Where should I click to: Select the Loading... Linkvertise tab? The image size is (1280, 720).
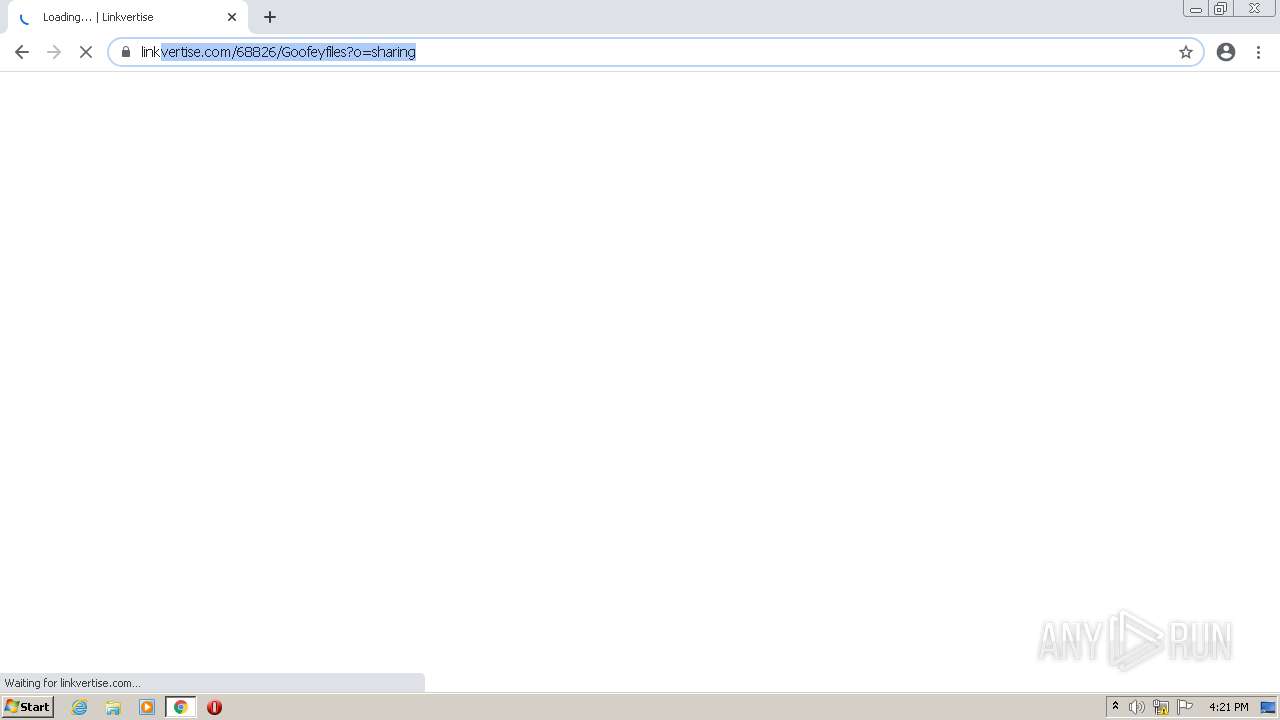coord(128,17)
